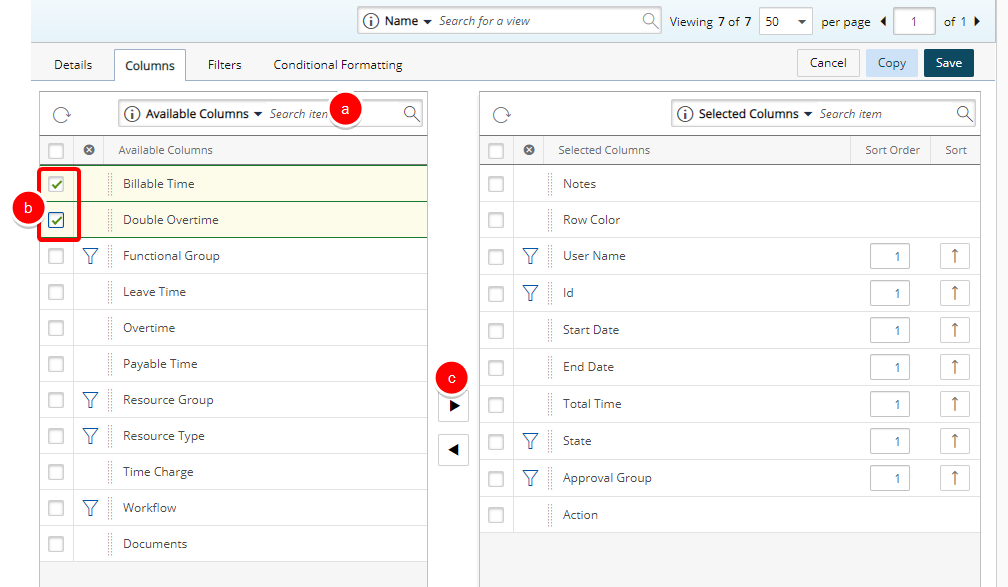This screenshot has height=587, width=1008.
Task: Open the Selected Columns search dropdown
Action: coord(808,114)
